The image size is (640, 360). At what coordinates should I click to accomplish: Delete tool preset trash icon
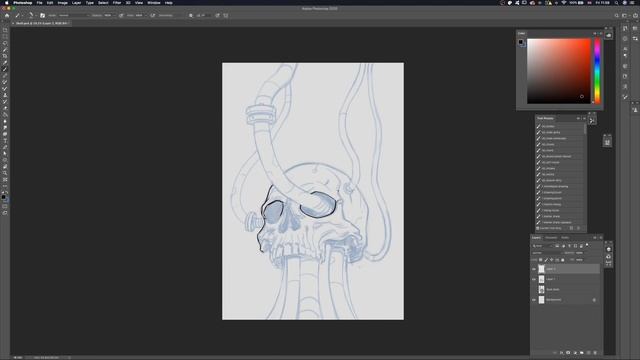pyautogui.click(x=578, y=228)
